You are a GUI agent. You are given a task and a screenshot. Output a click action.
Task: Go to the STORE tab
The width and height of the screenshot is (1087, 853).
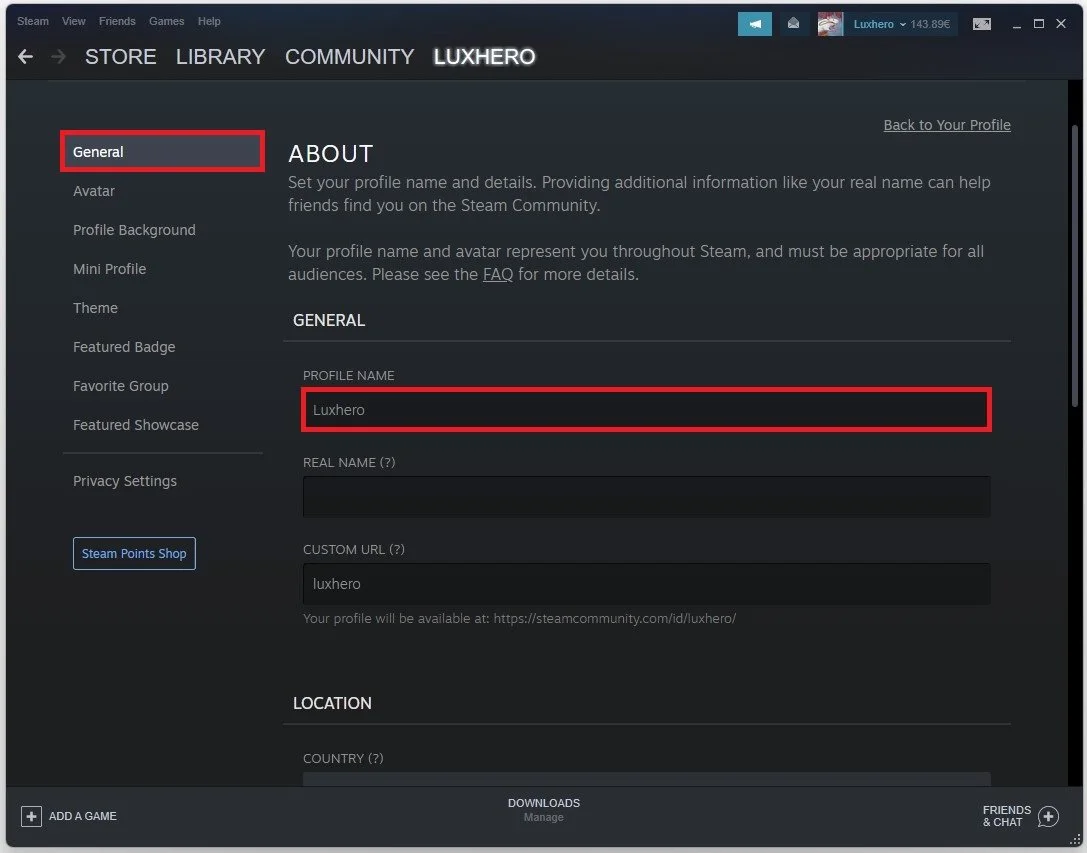pos(121,56)
